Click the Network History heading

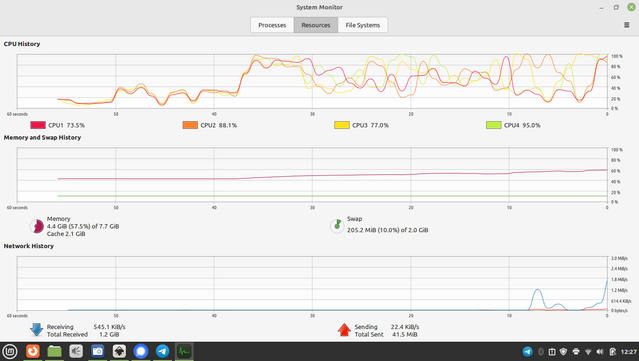point(29,246)
